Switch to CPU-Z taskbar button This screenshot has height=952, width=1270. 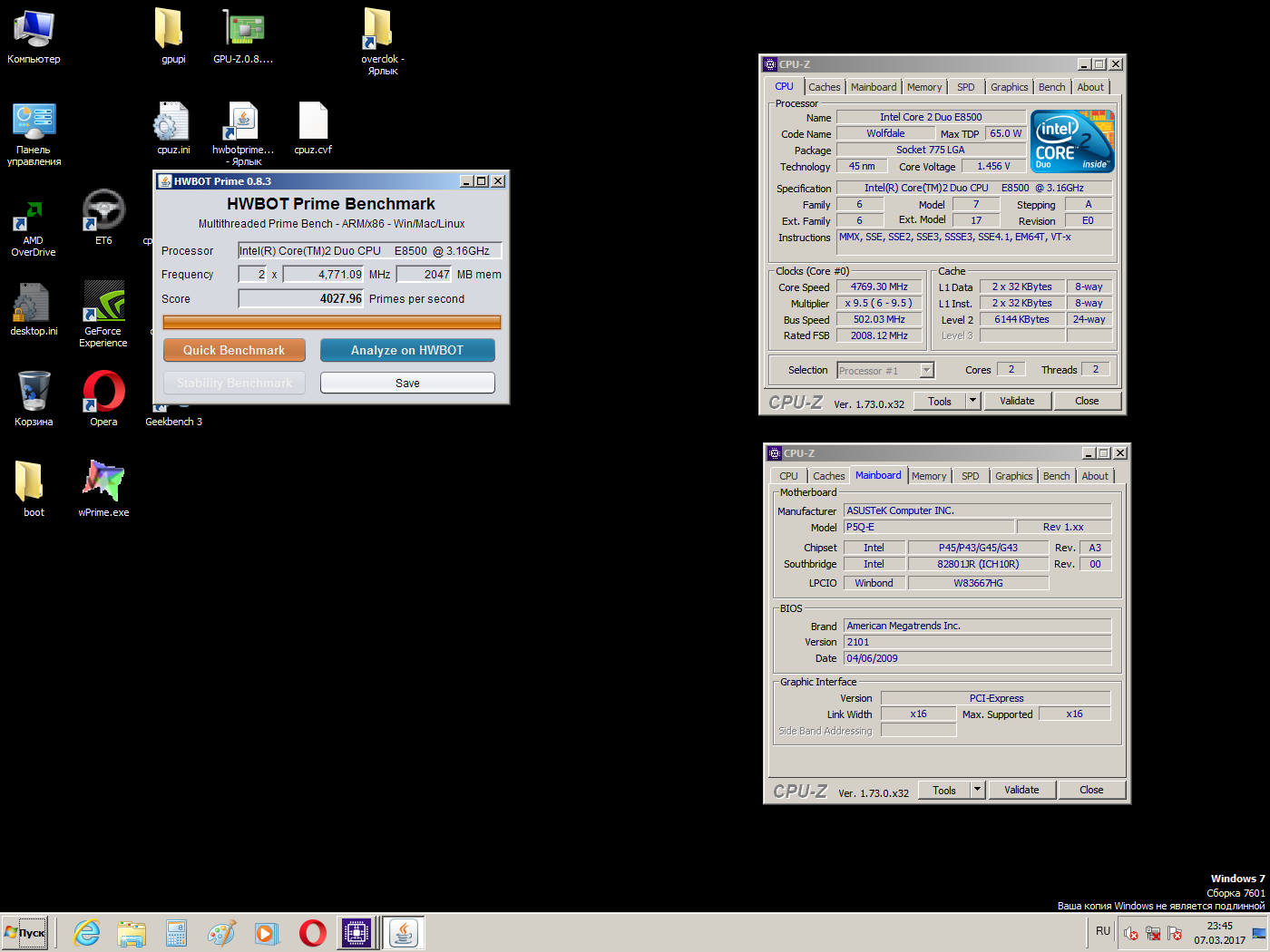coord(357,933)
